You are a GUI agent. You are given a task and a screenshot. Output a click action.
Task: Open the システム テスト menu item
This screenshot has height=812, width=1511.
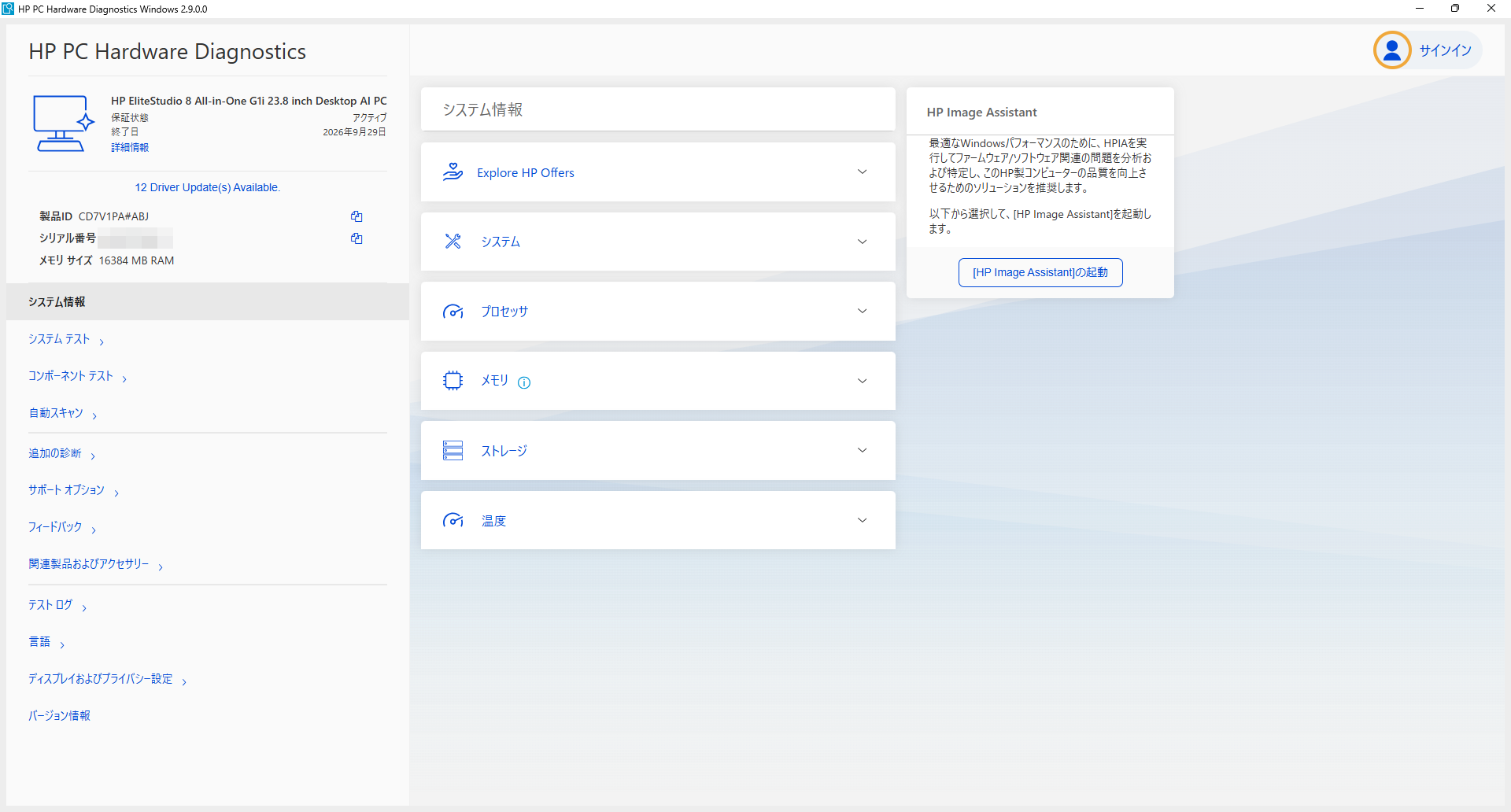[60, 339]
